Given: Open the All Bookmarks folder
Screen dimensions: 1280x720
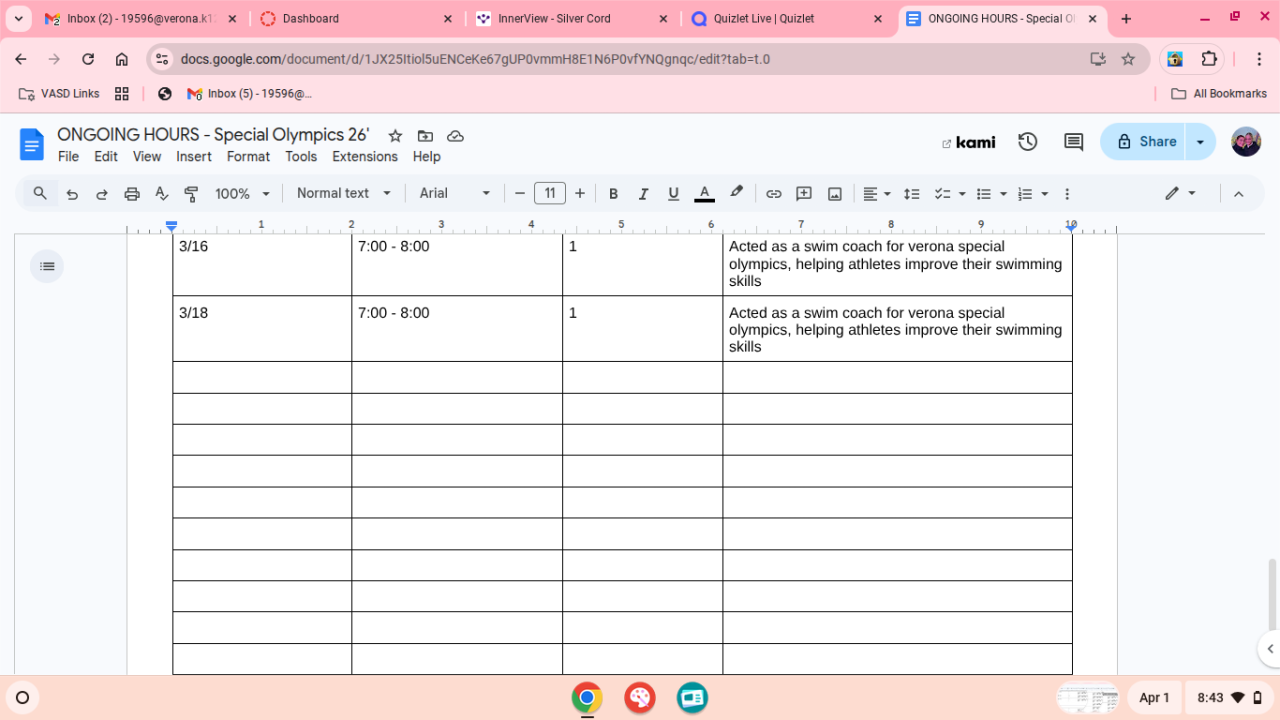Looking at the screenshot, I should coord(1219,94).
